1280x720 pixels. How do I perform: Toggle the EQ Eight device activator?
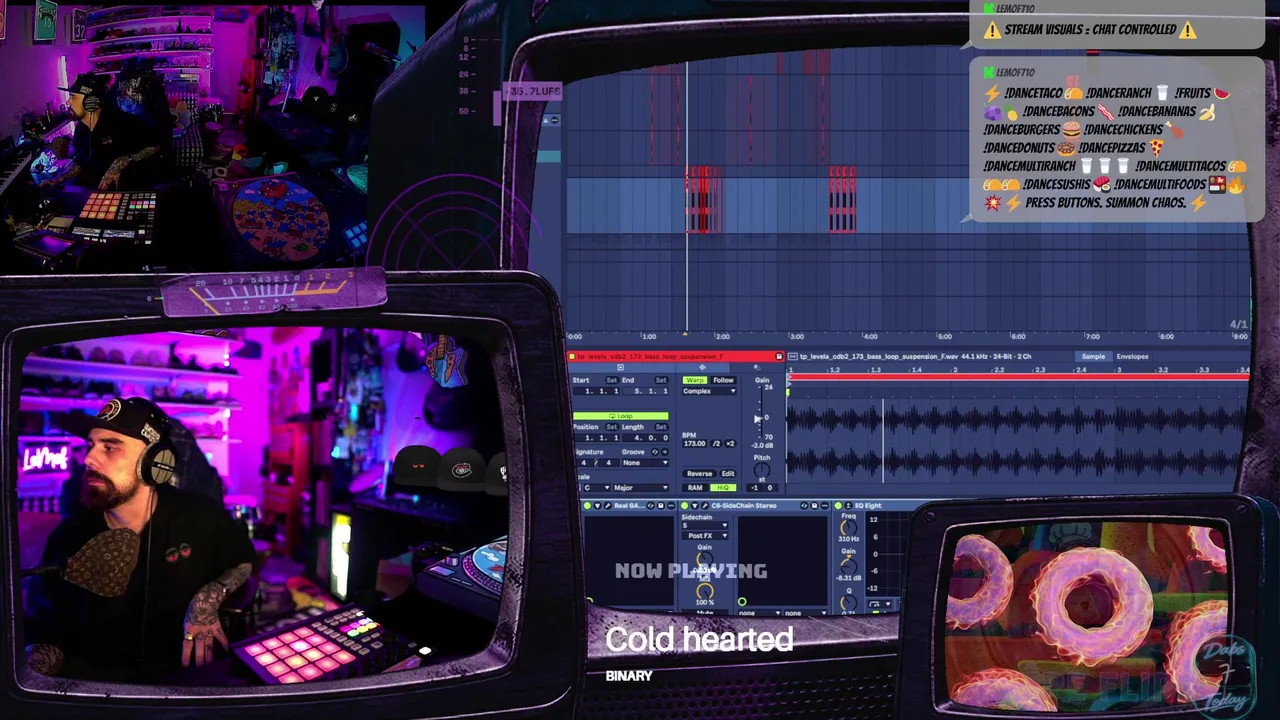tap(838, 506)
